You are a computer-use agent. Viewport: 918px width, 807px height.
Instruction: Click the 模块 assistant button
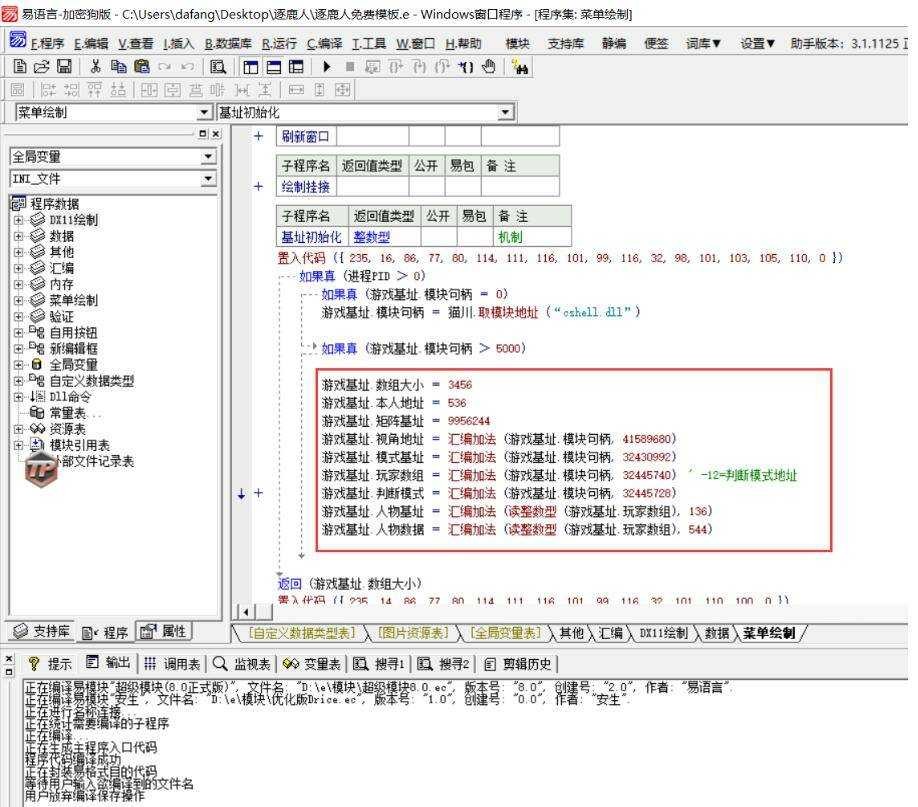pos(517,43)
